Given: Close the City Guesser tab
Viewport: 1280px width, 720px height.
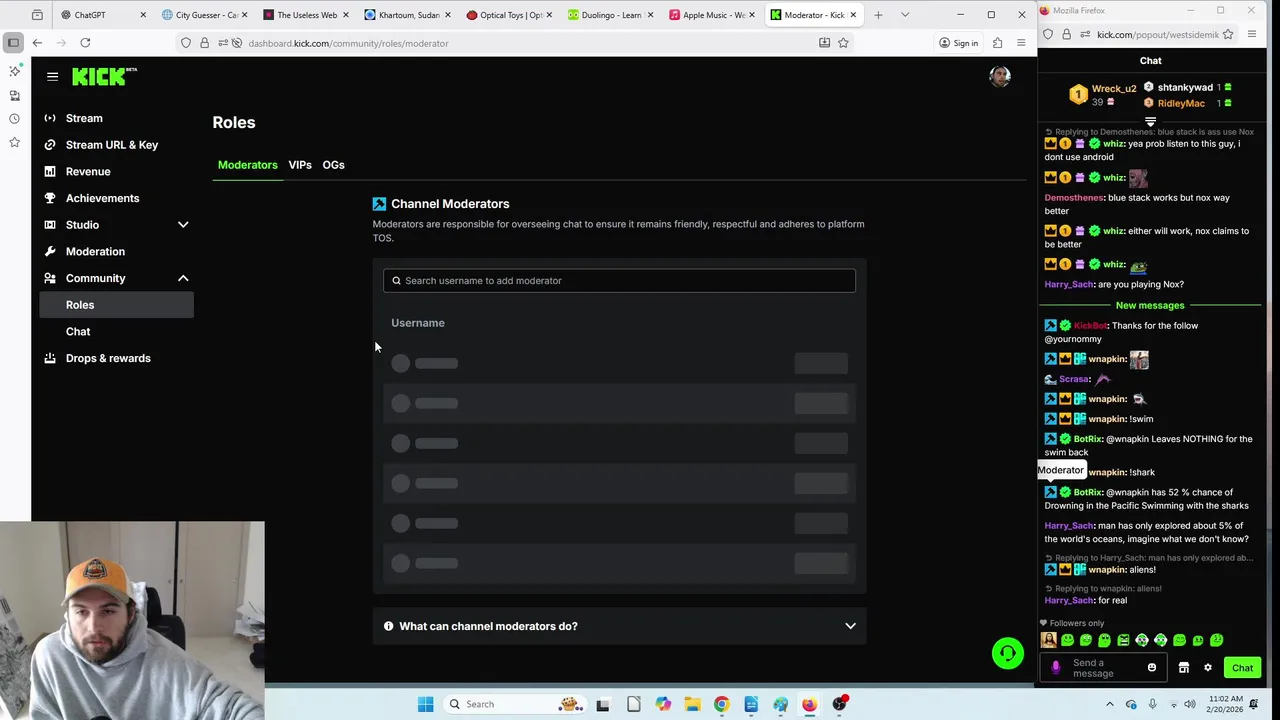Looking at the screenshot, I should pyautogui.click(x=244, y=15).
